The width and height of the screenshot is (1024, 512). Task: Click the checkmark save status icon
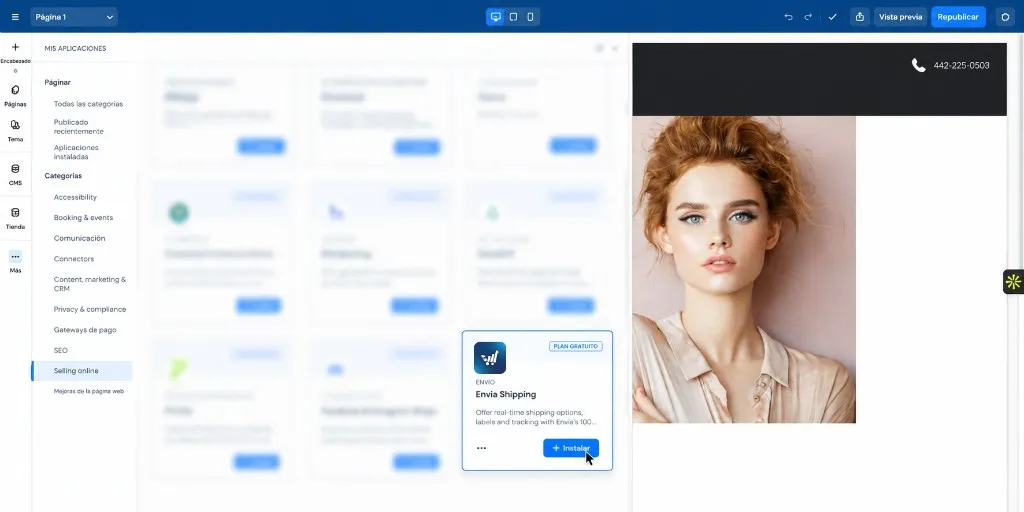coord(833,17)
